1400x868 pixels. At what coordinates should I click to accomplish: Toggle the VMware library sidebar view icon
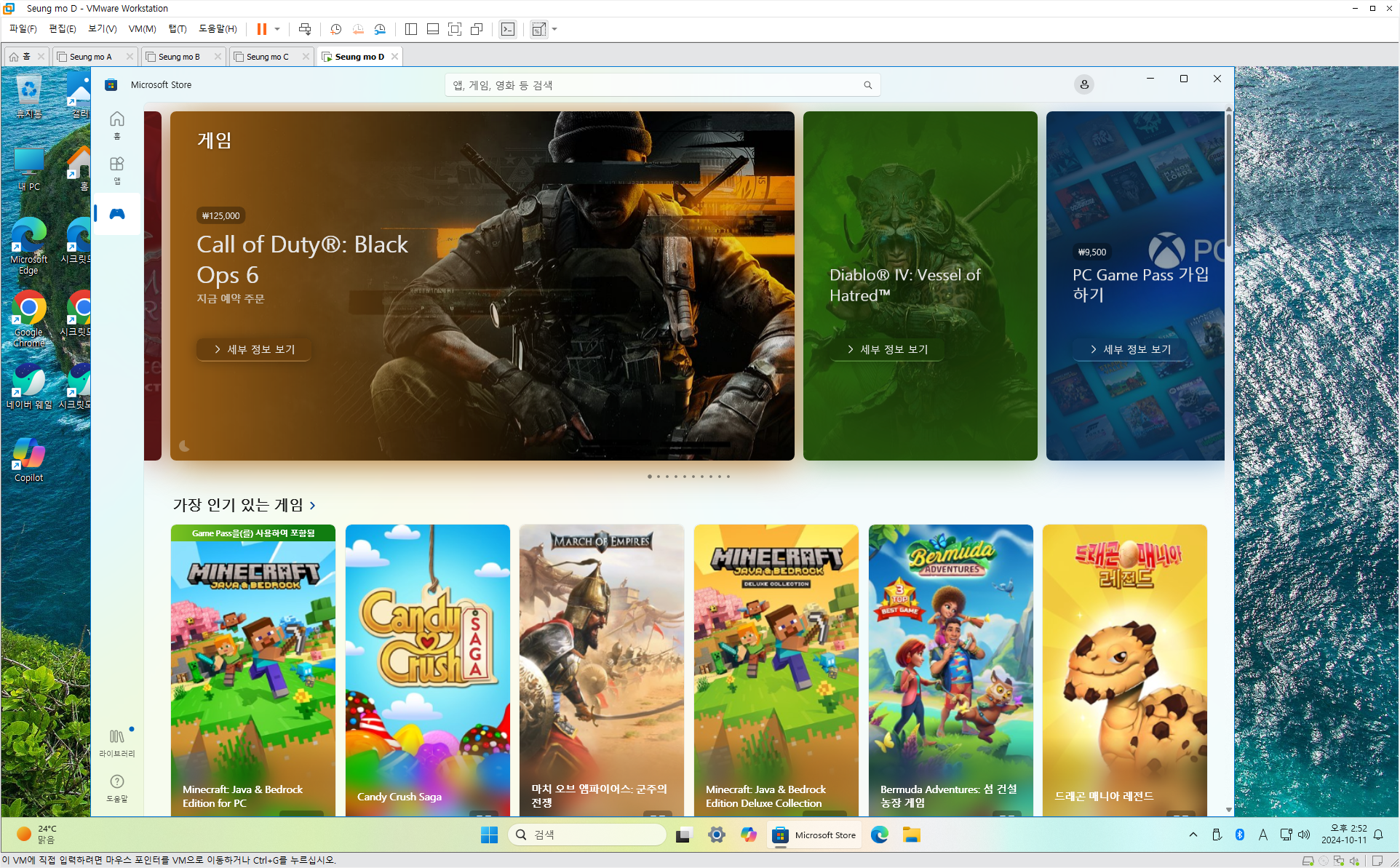411,29
